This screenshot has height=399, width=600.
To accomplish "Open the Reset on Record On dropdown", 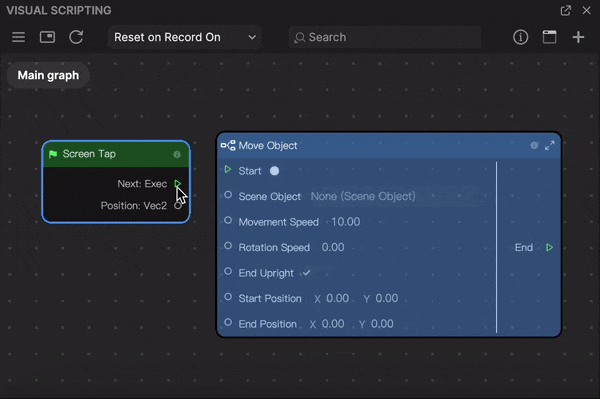I will [x=185, y=37].
